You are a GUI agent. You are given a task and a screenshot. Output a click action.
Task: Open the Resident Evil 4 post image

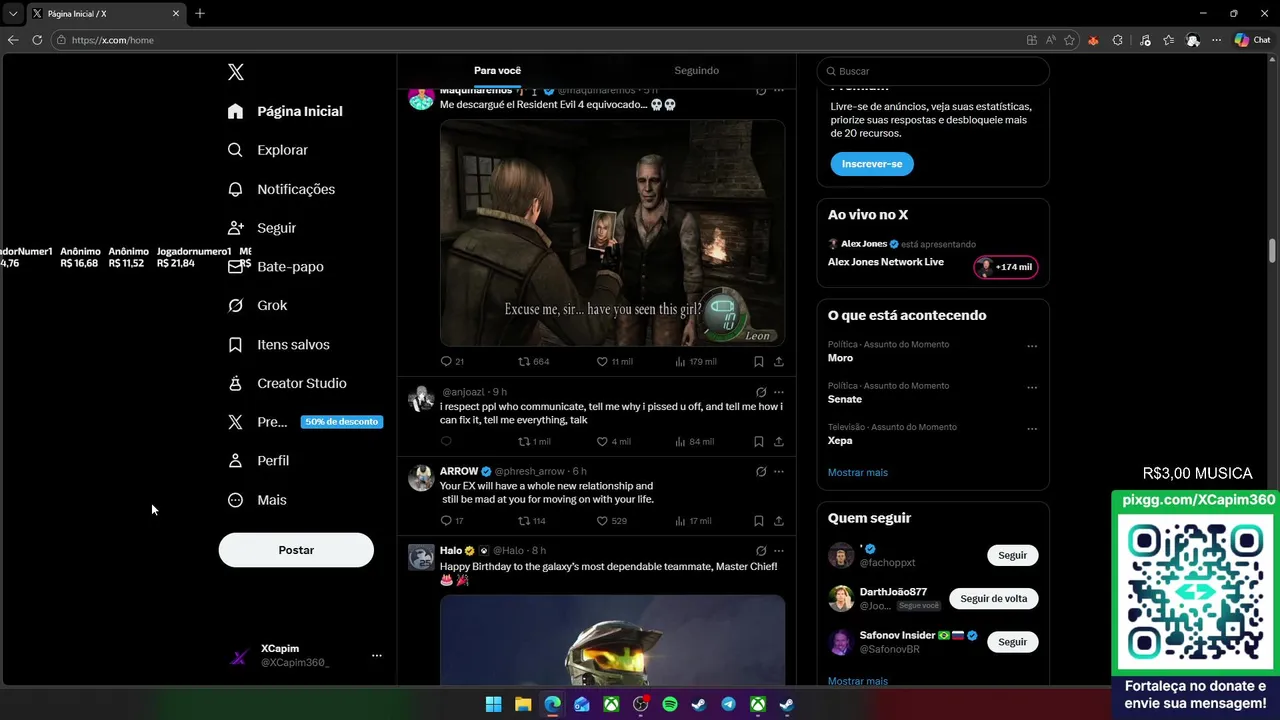point(612,233)
